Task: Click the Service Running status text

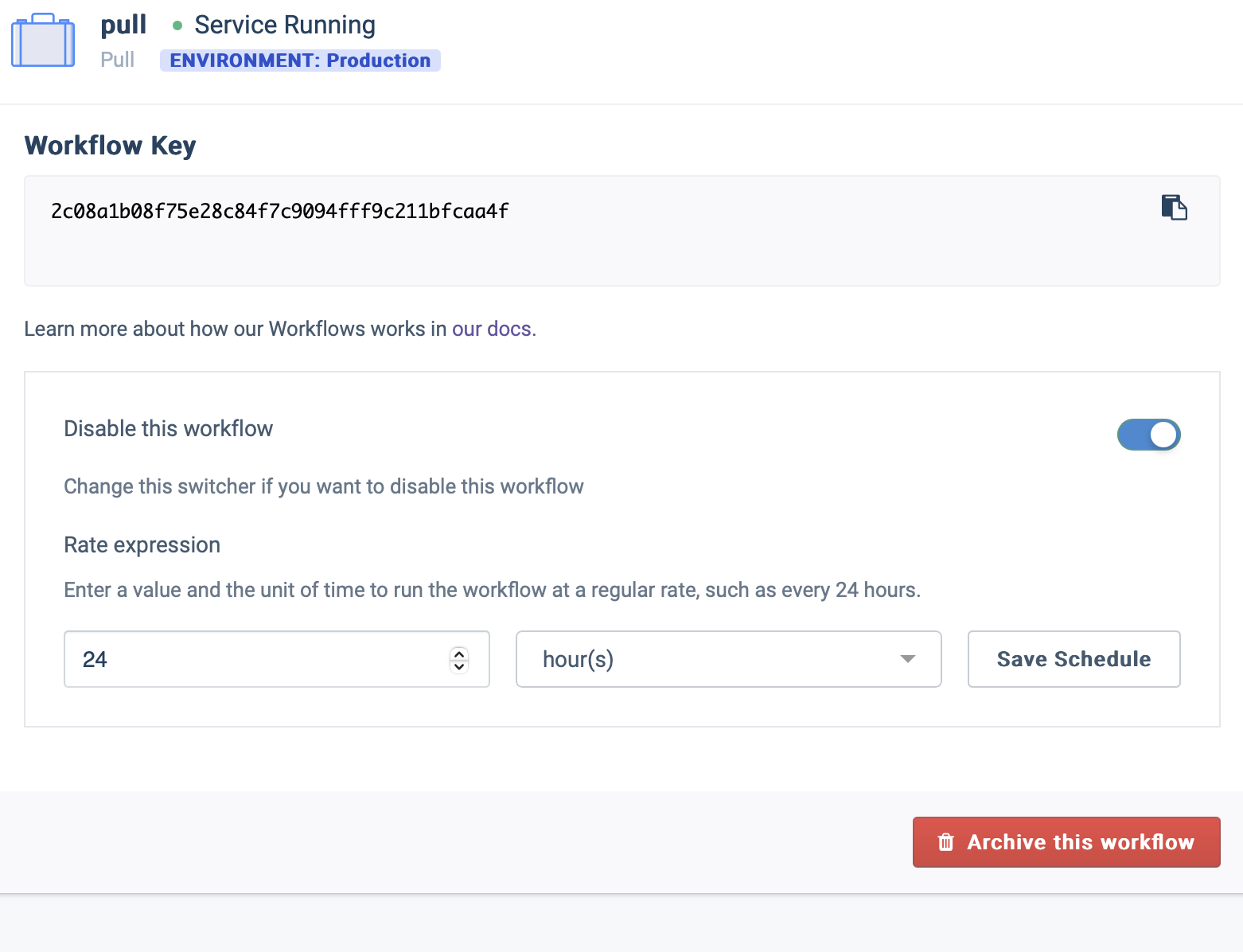Action: click(284, 25)
